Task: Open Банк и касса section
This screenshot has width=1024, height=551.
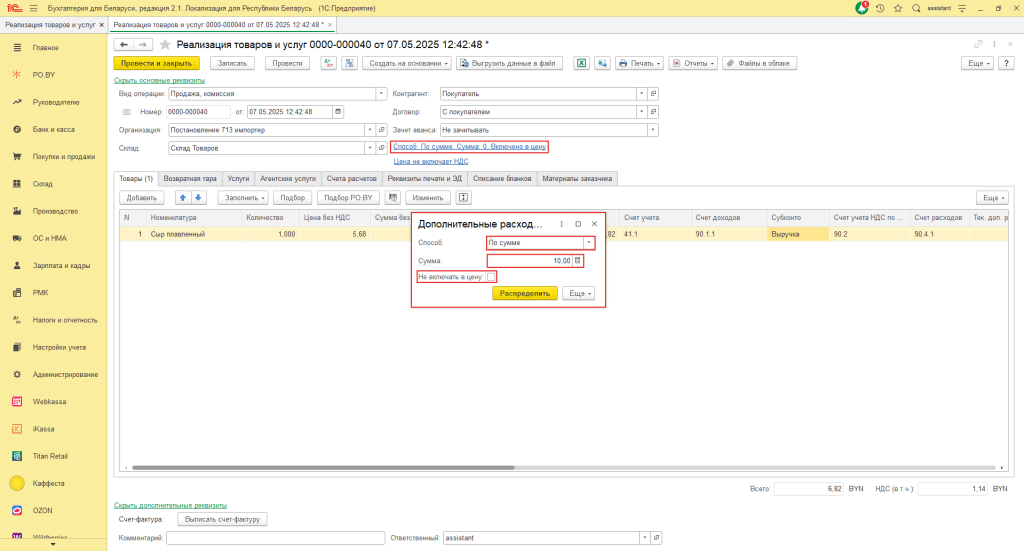Action: [54, 129]
